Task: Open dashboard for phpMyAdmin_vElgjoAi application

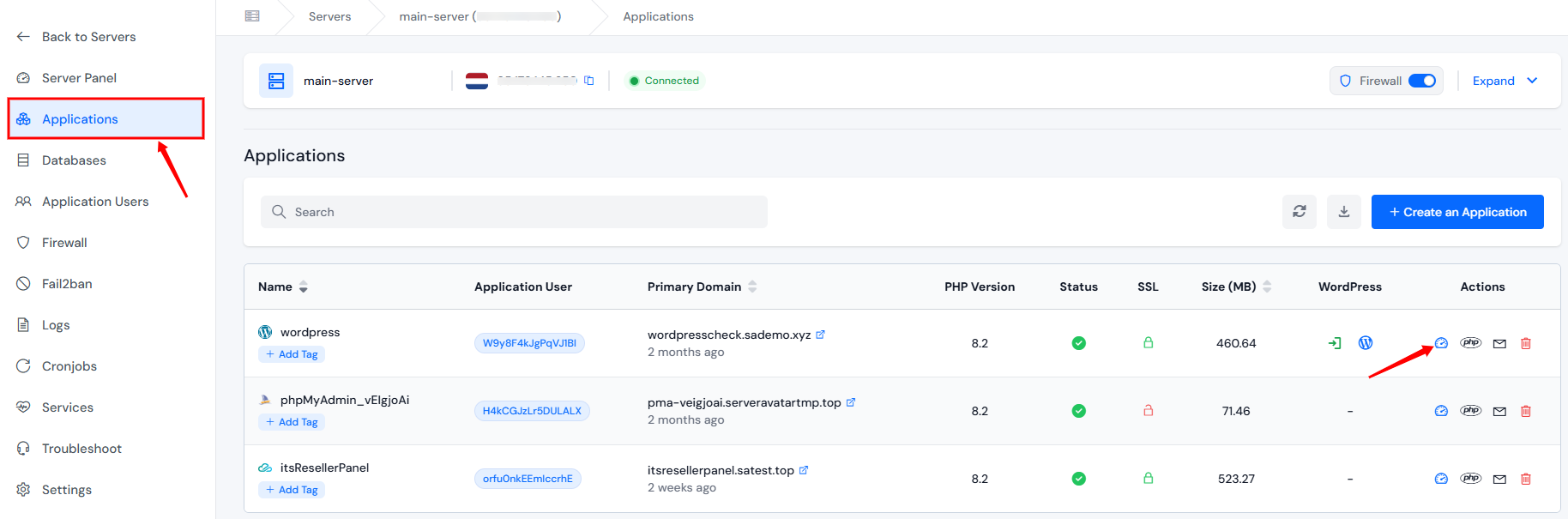Action: (1441, 411)
